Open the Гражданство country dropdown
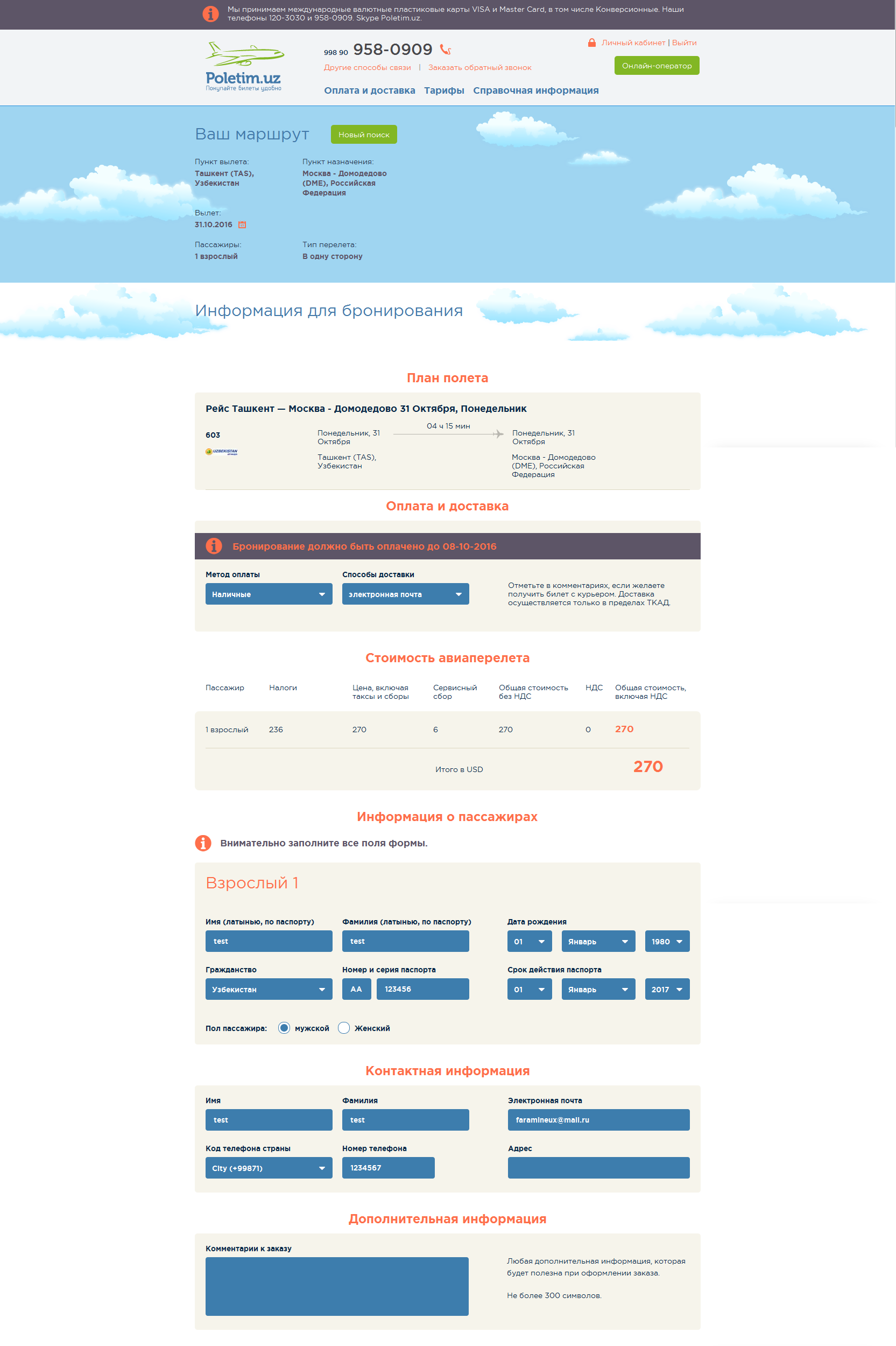This screenshot has width=896, height=1346. 269,989
